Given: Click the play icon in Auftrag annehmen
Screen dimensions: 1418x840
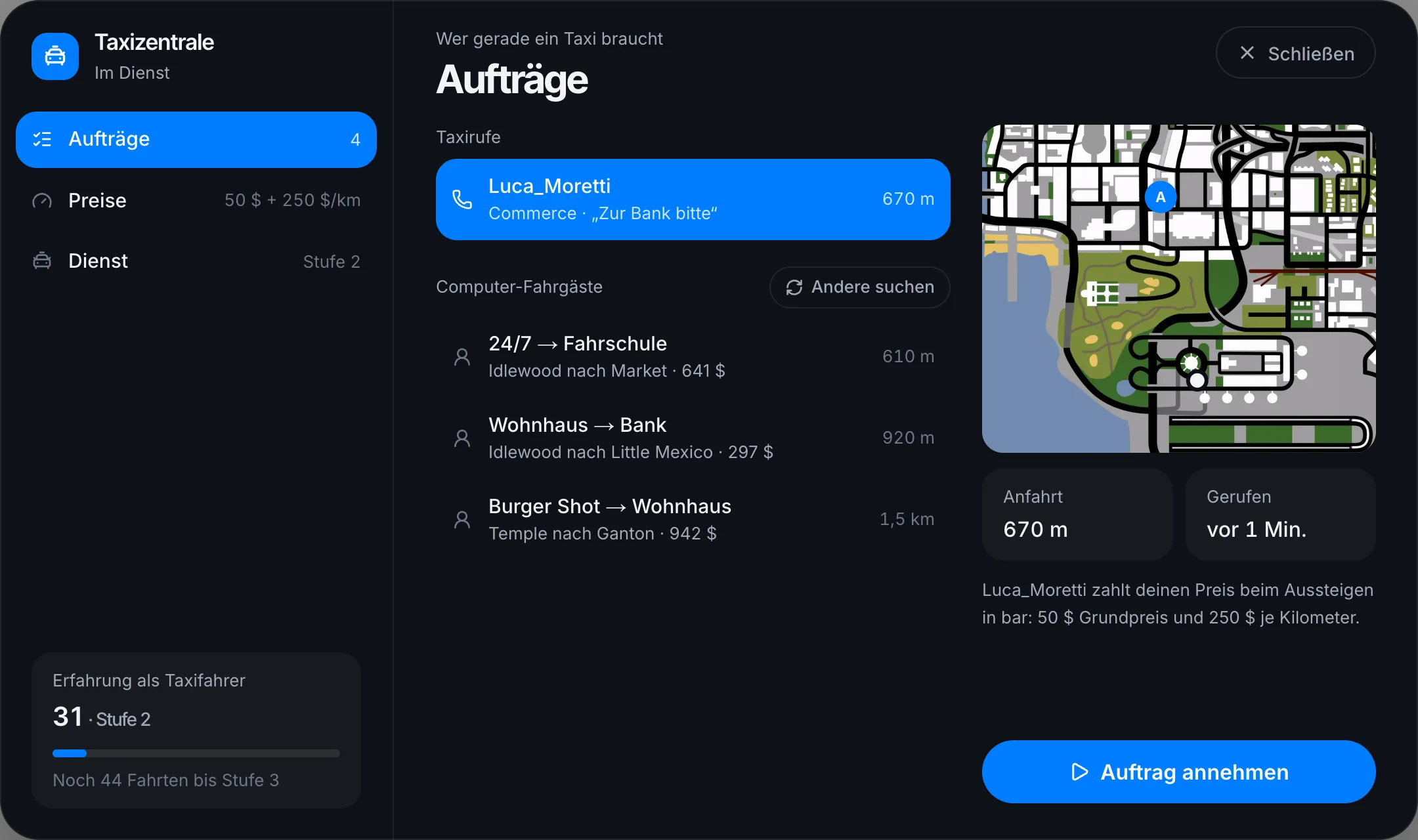Looking at the screenshot, I should (1079, 772).
